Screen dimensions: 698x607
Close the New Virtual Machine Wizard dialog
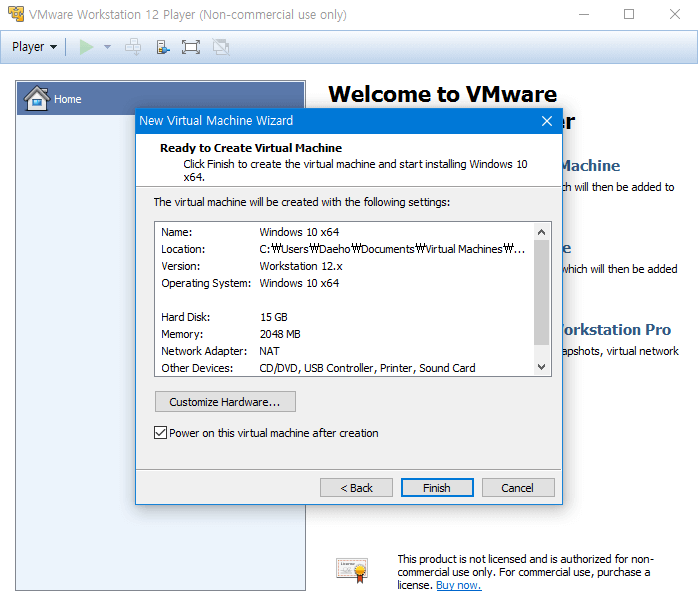[x=547, y=121]
